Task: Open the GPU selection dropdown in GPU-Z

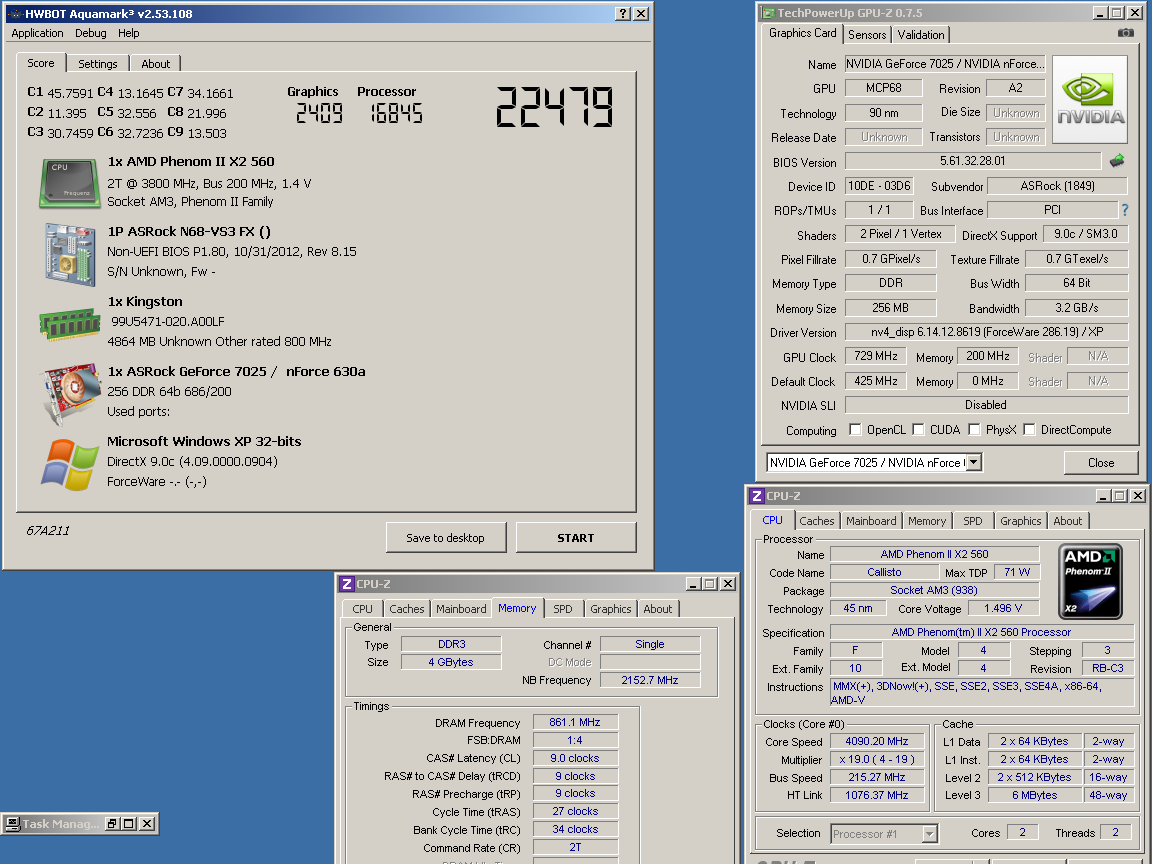Action: coord(973,462)
